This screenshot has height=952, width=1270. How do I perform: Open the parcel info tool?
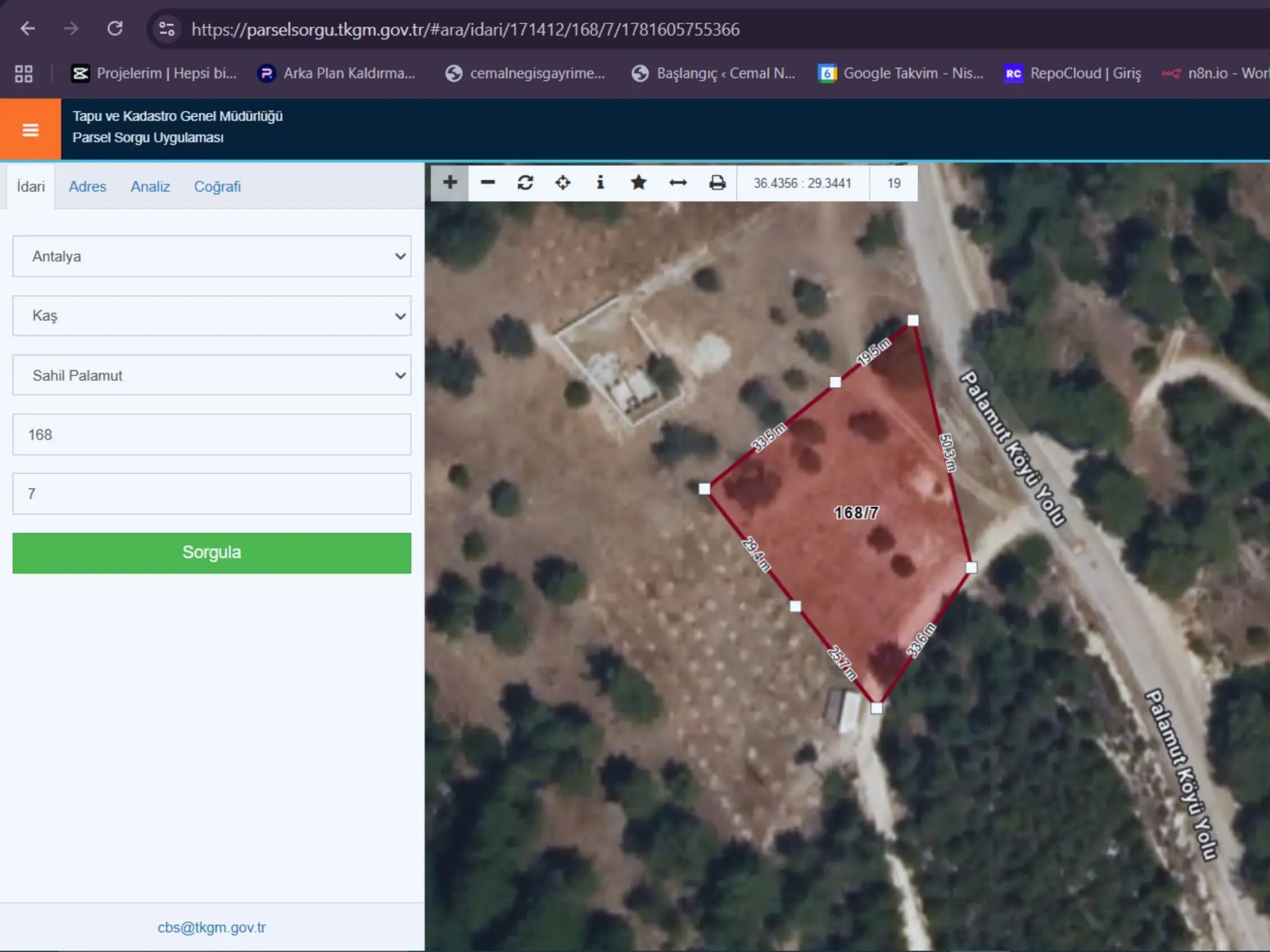[600, 183]
